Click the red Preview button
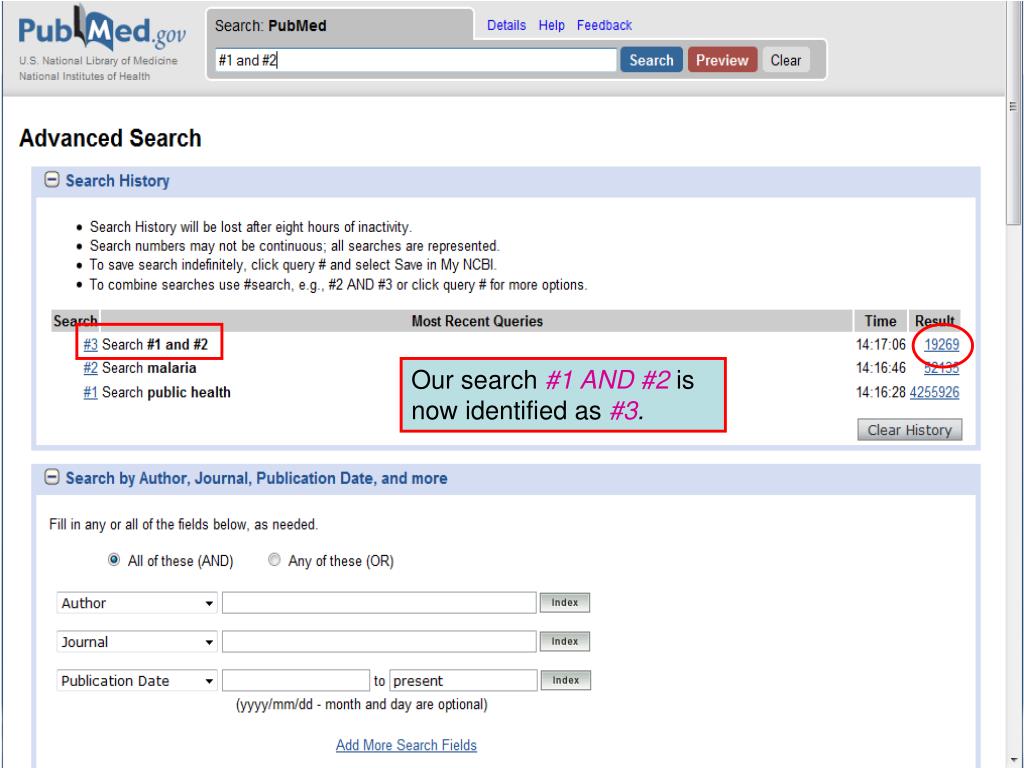 [x=722, y=60]
